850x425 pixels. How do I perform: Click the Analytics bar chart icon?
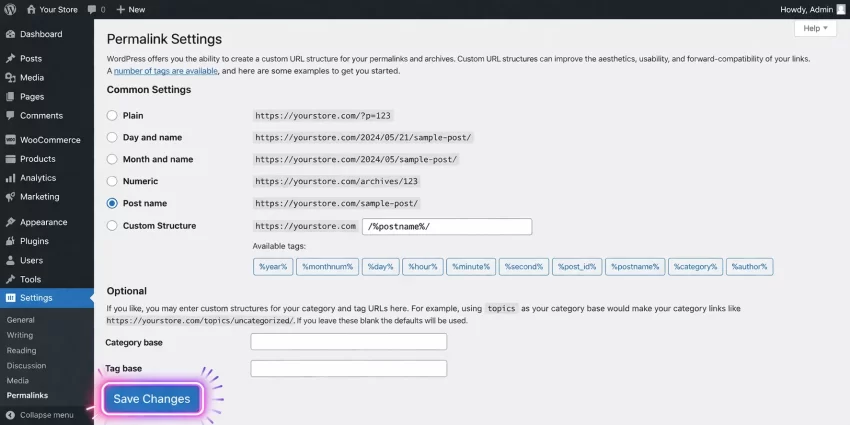(x=10, y=178)
